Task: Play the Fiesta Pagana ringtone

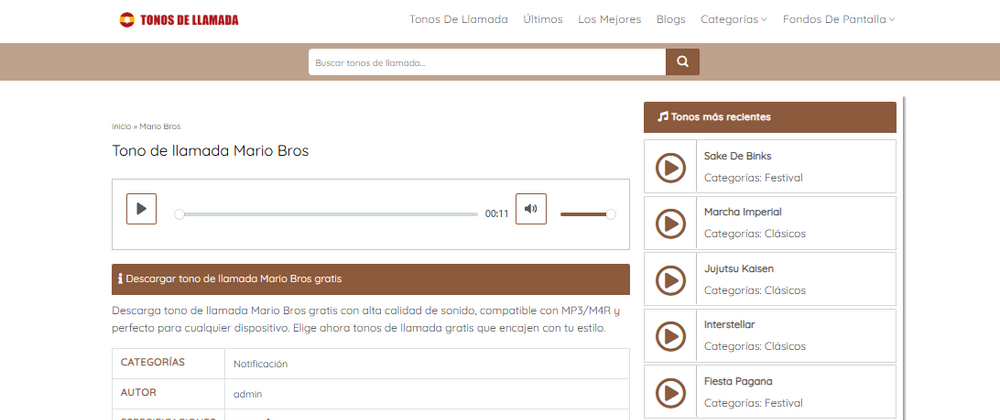Action: click(670, 393)
